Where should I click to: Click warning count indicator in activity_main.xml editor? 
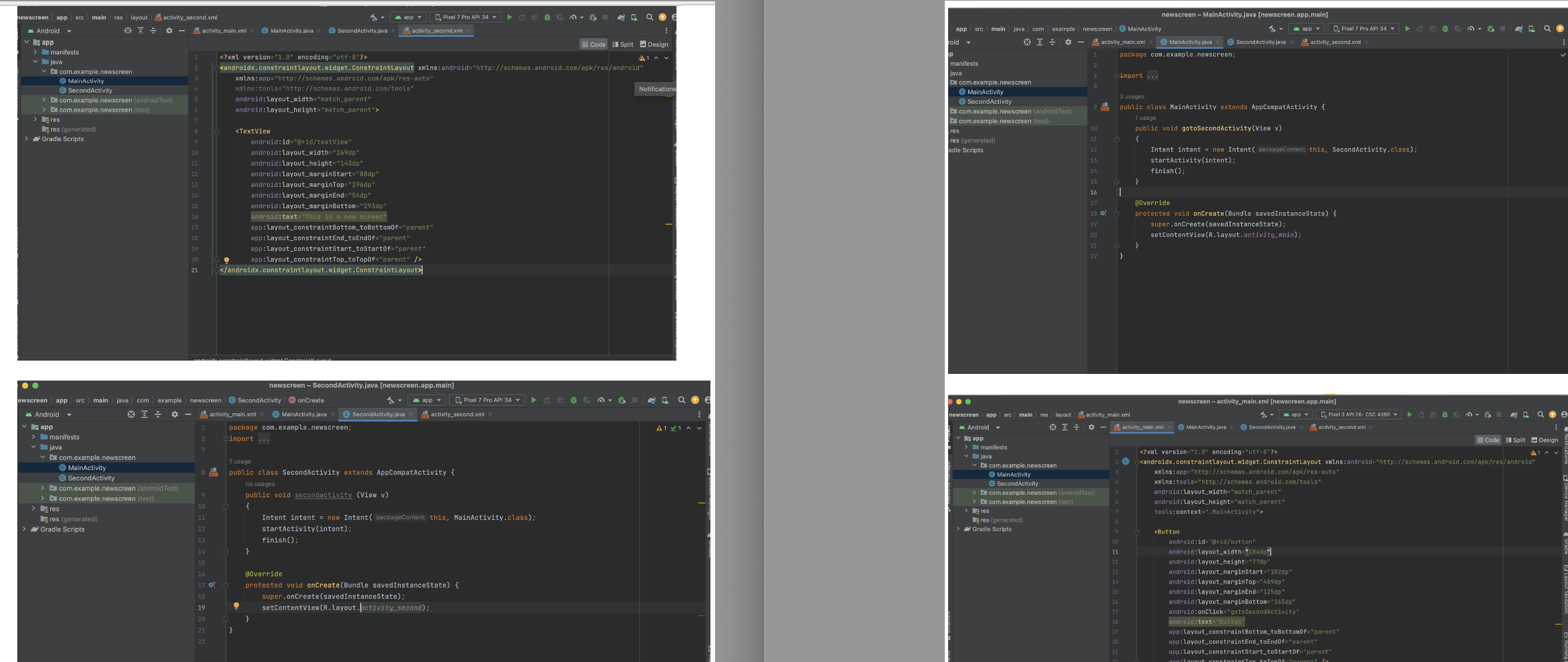pos(1535,452)
